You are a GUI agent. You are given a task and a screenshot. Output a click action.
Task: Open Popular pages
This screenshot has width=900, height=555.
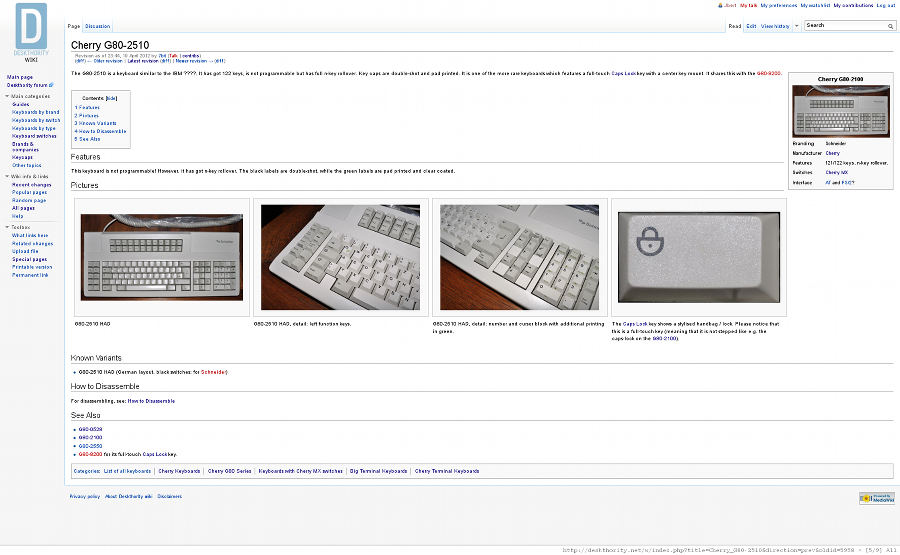click(29, 192)
